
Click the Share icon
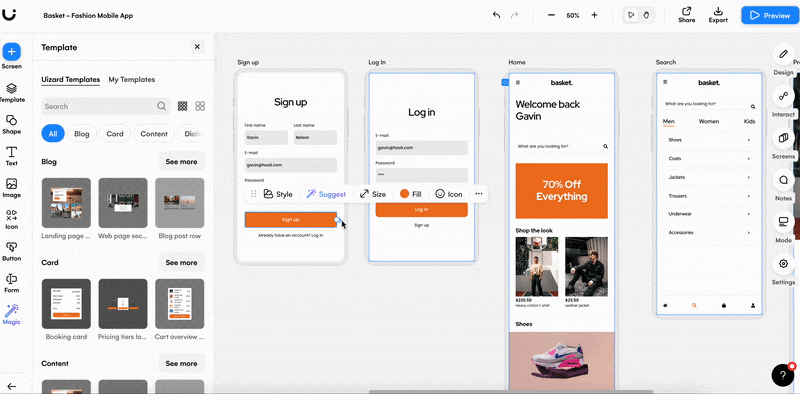click(x=687, y=11)
